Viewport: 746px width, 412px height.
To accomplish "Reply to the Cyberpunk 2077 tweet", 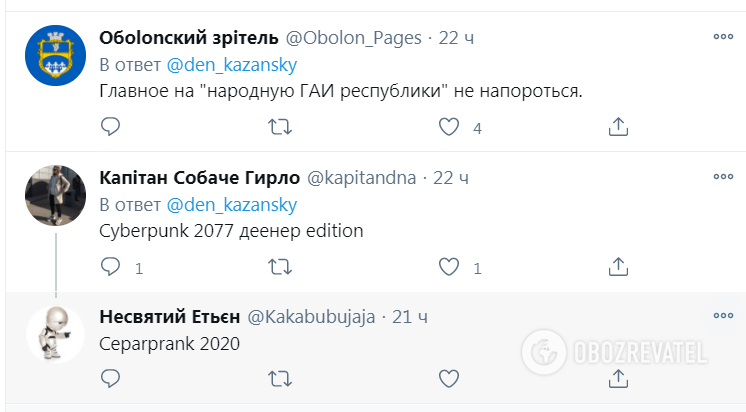I will tap(111, 268).
